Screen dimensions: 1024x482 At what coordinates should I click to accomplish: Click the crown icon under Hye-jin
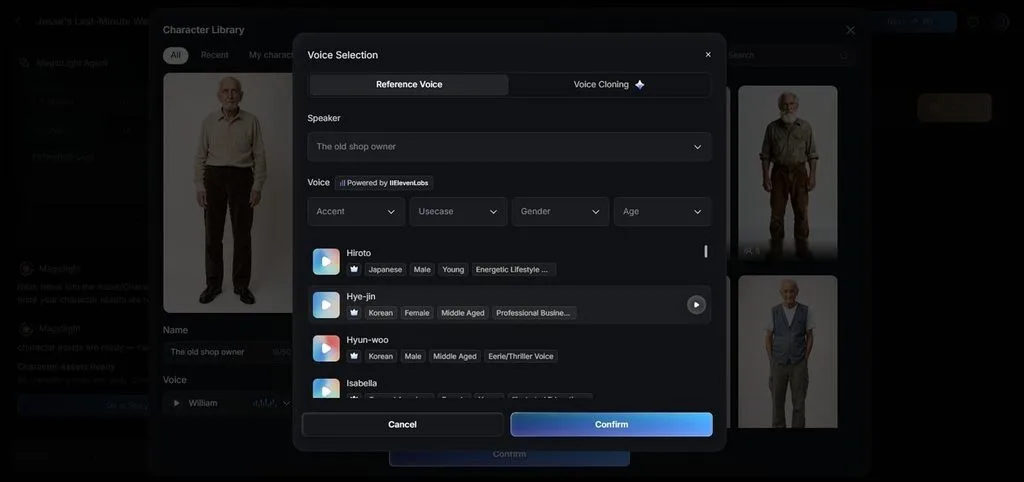tap(355, 313)
